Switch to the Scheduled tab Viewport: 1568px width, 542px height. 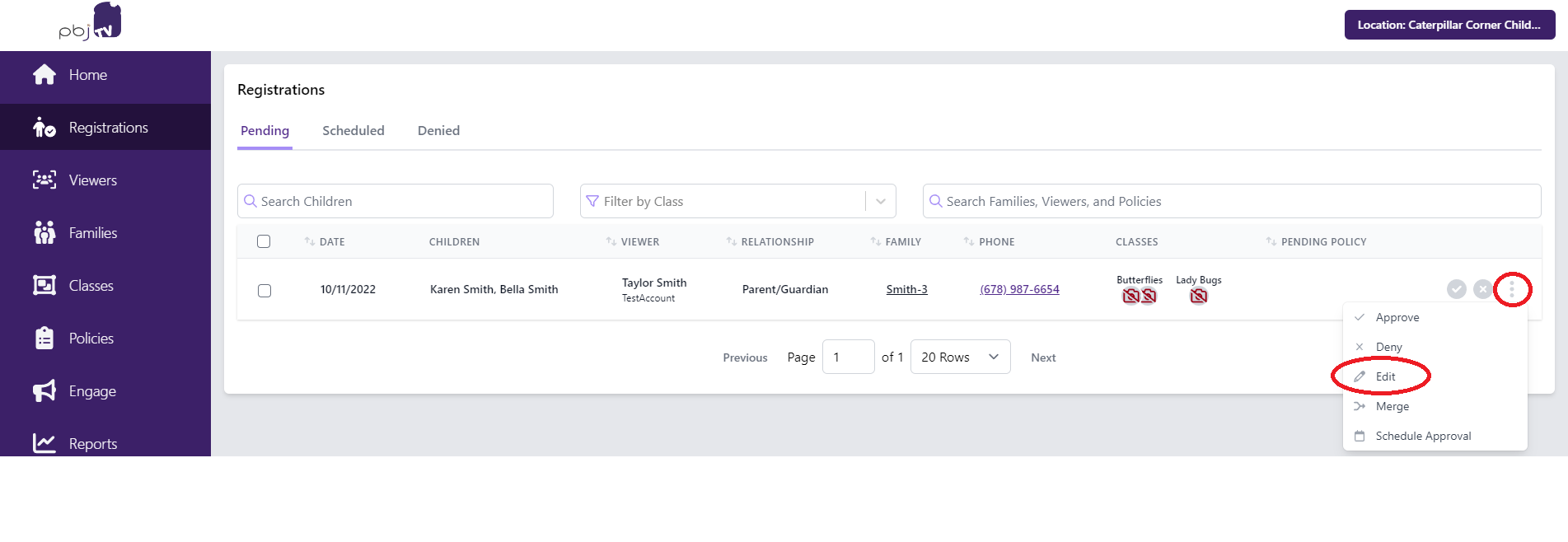click(x=353, y=131)
